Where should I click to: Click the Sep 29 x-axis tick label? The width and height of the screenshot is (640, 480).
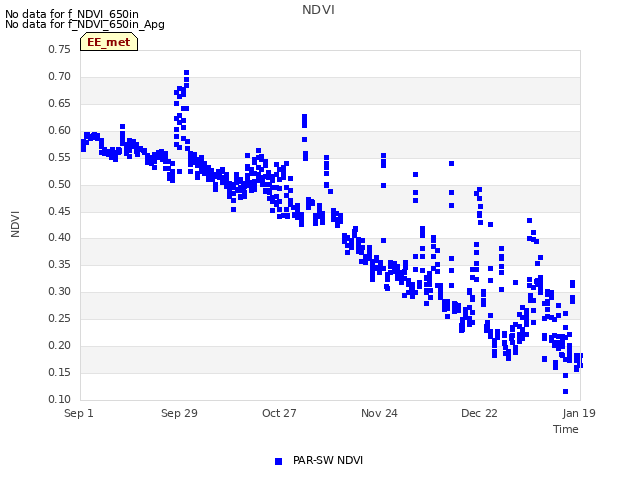pos(179,413)
